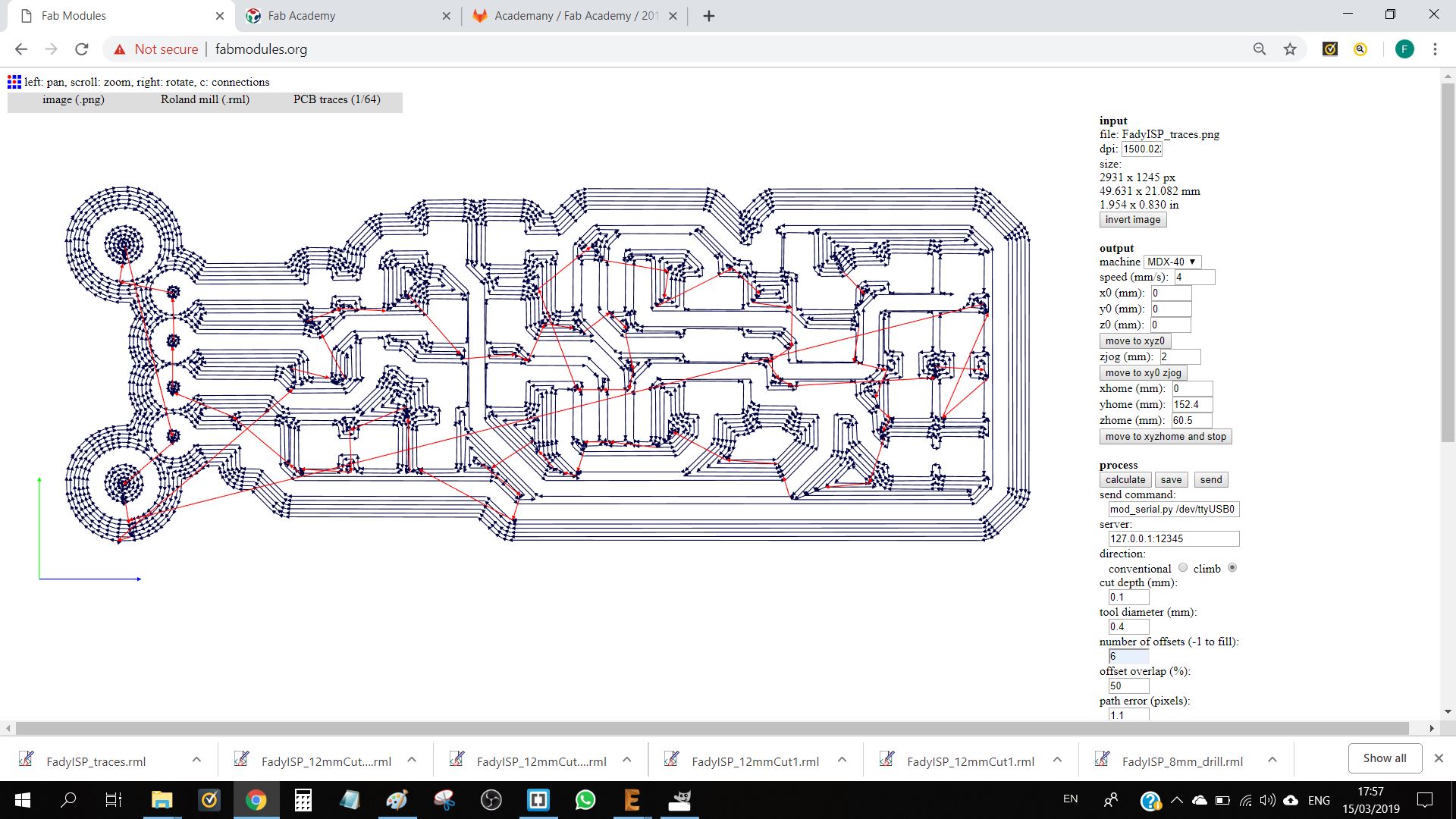Open GIMP from the taskbar
This screenshot has width=1456, height=819.
(x=679, y=800)
